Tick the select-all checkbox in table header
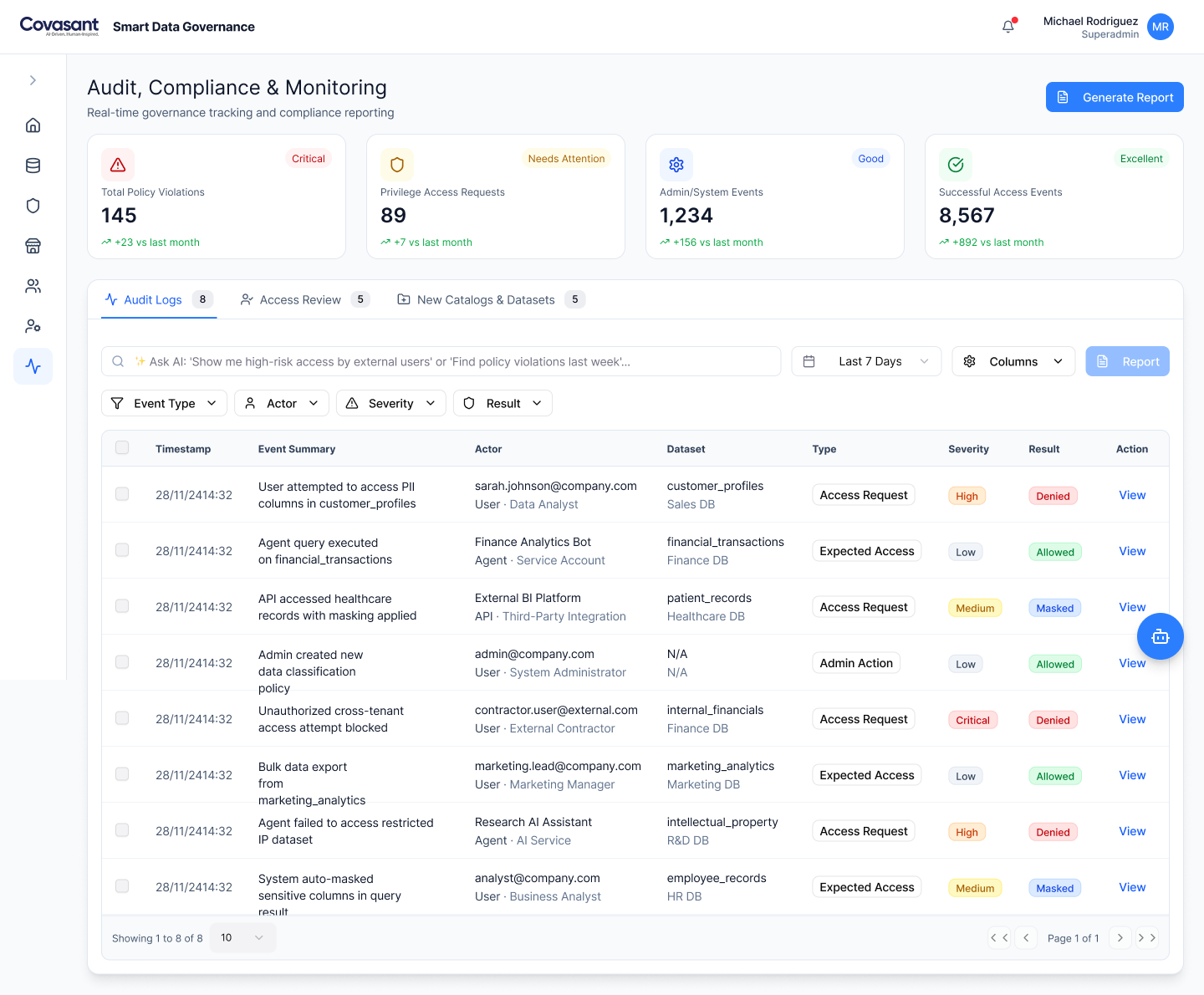1204x995 pixels. point(122,447)
